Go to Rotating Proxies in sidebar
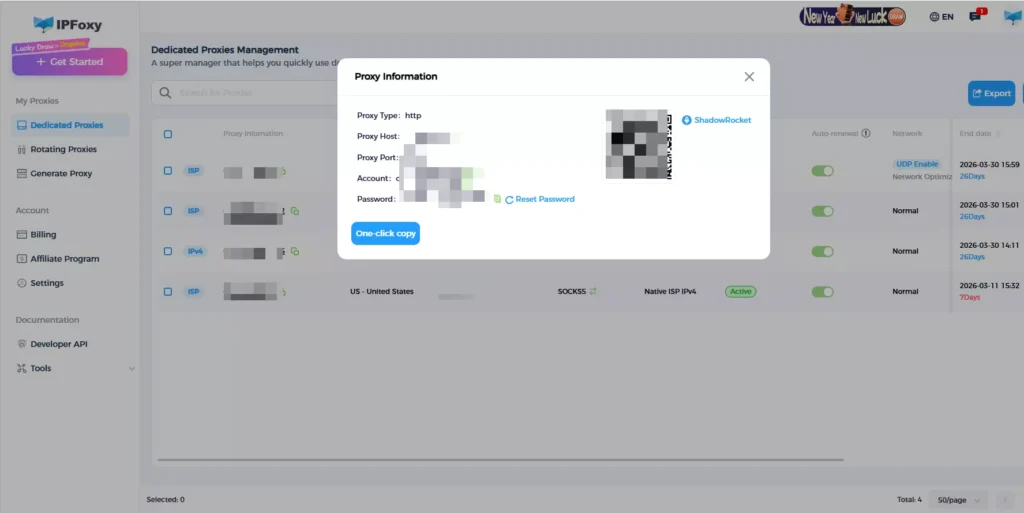1024x513 pixels. click(63, 149)
